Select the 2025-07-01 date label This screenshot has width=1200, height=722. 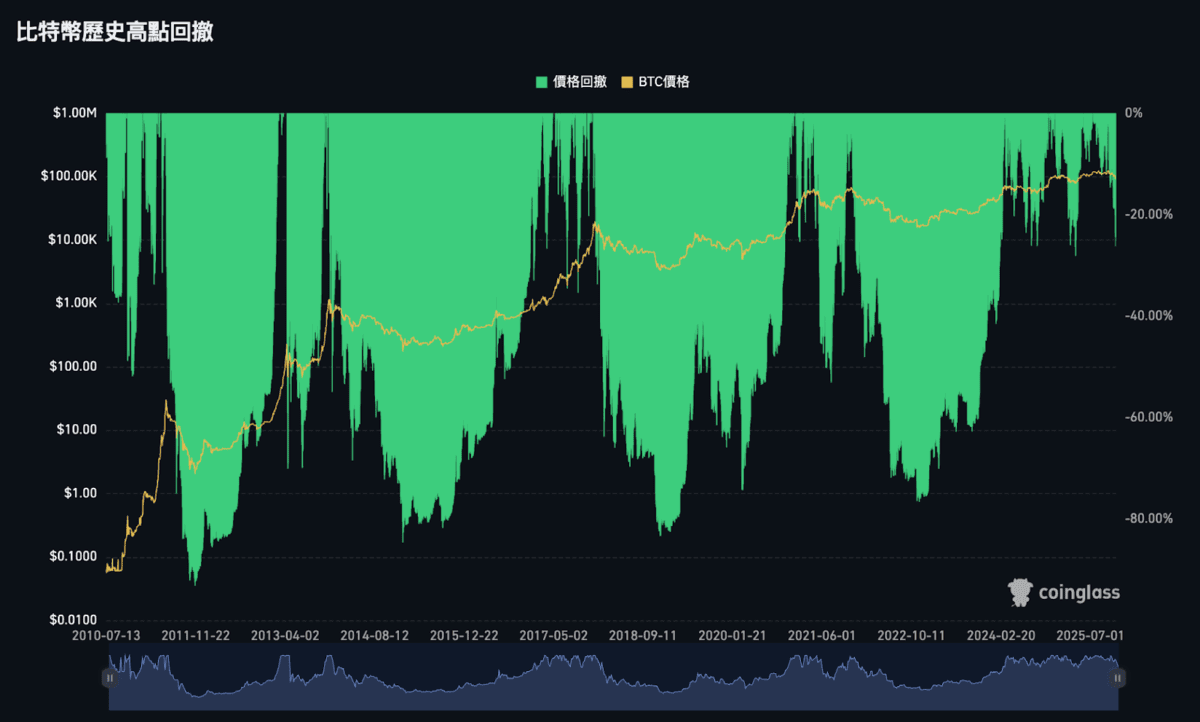(1090, 634)
